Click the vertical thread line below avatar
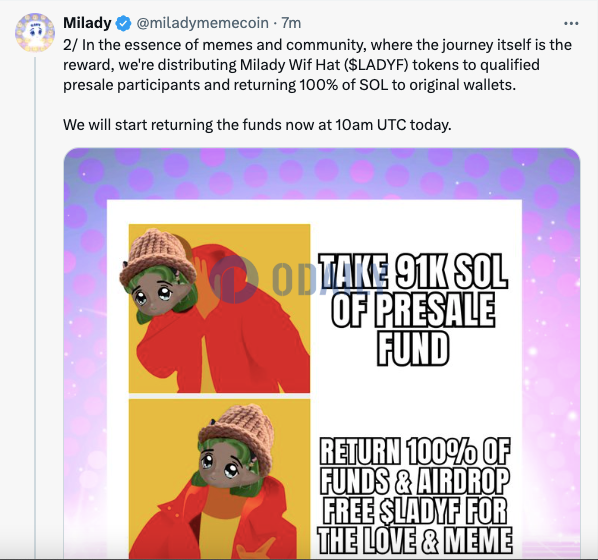The image size is (598, 560). [x=35, y=307]
